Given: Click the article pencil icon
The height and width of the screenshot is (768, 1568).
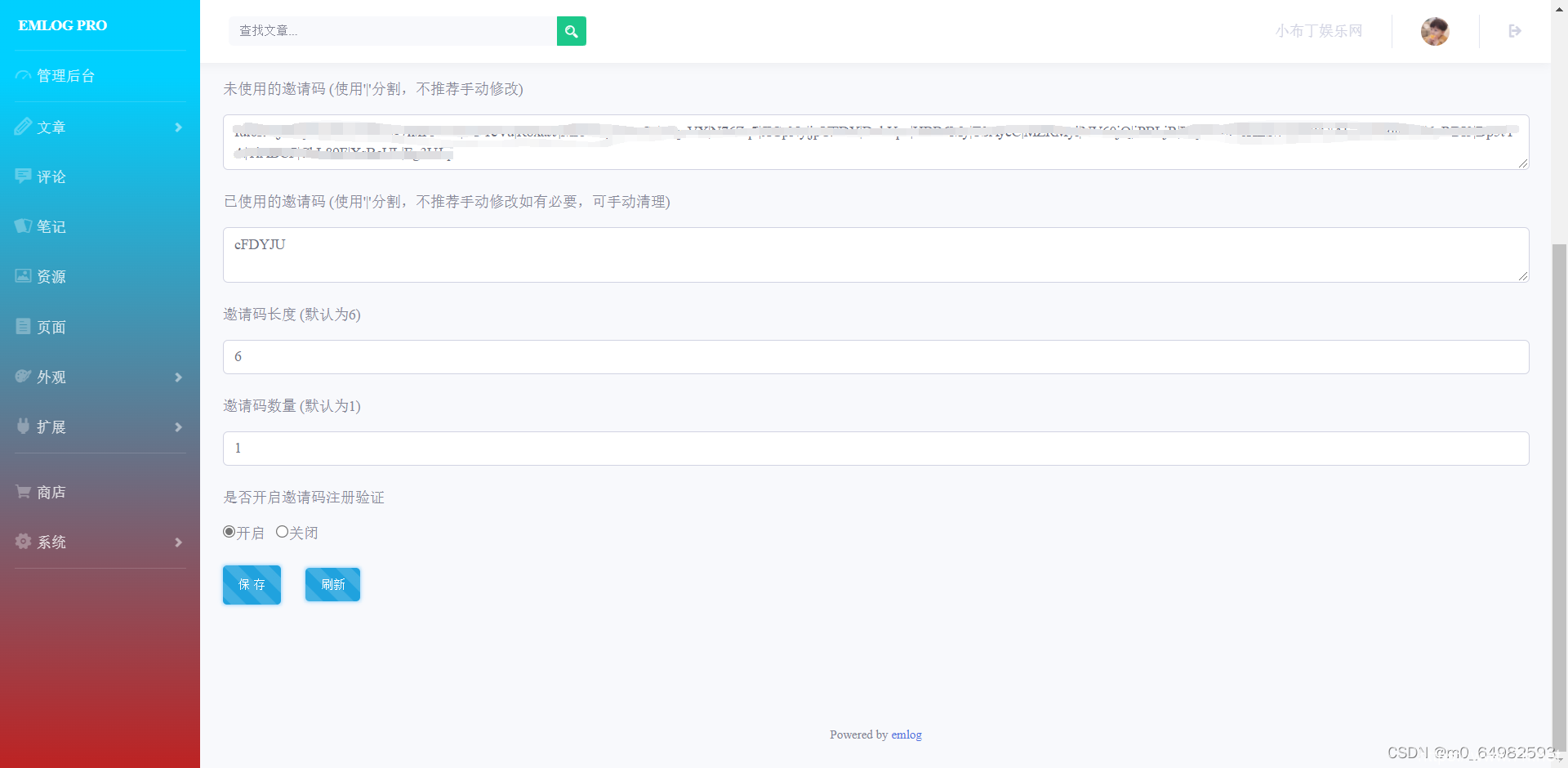Looking at the screenshot, I should tap(23, 127).
